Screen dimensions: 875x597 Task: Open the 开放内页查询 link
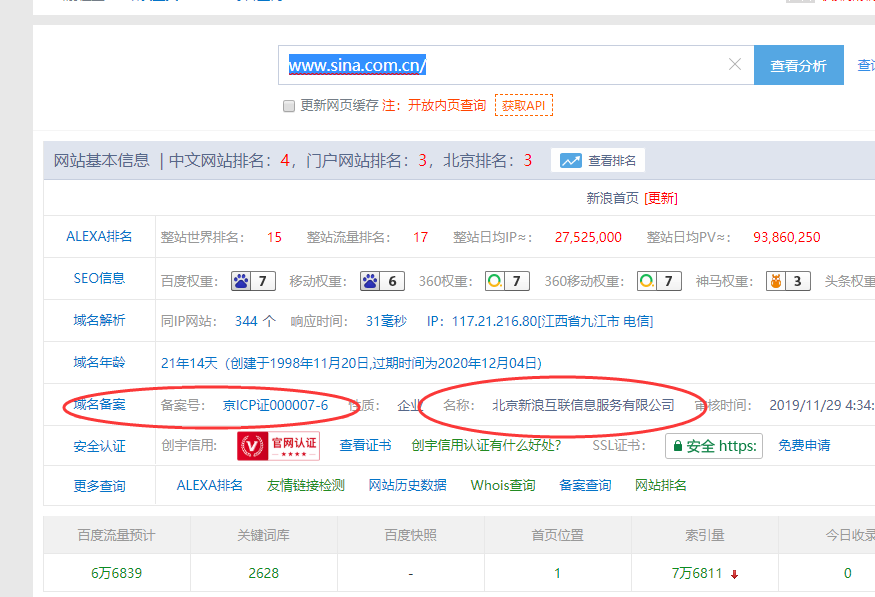click(x=447, y=105)
